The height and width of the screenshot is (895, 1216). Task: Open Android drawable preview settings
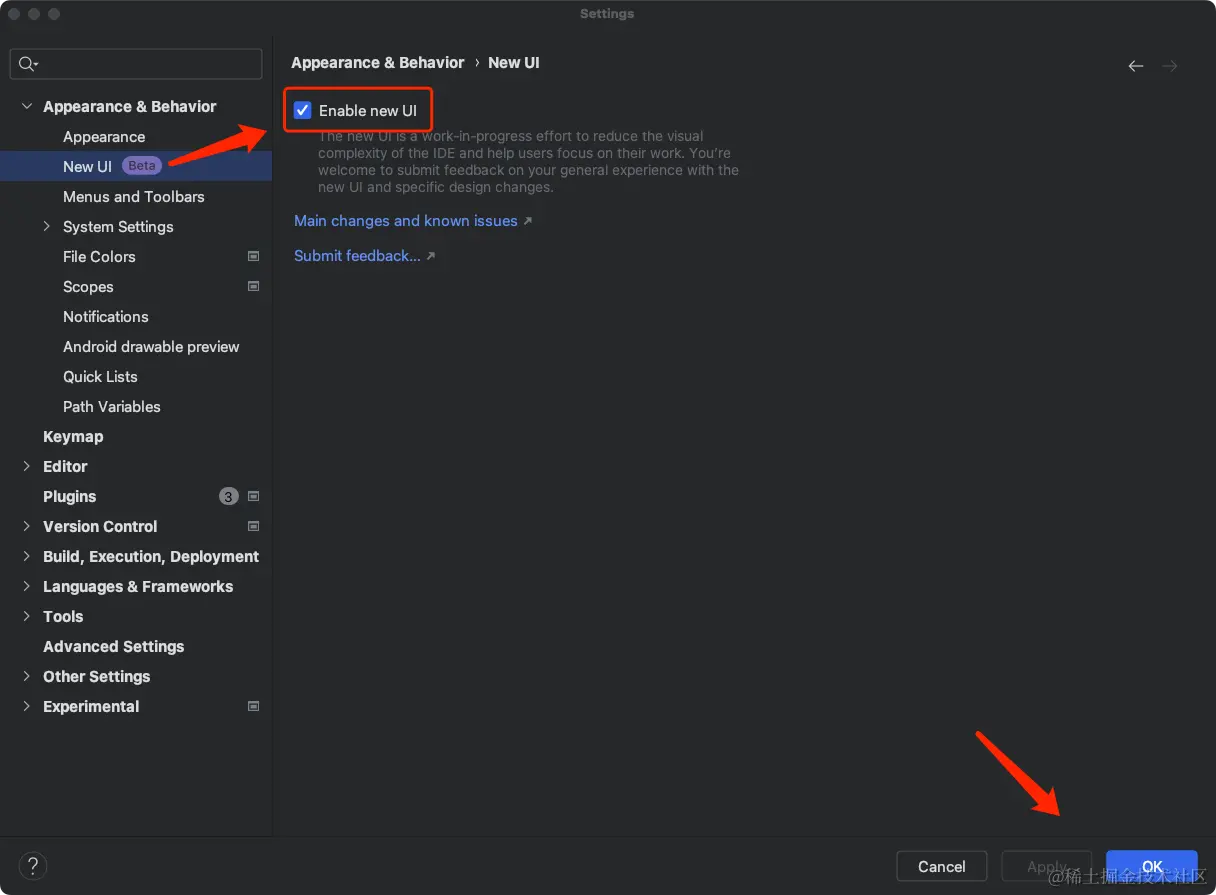(151, 347)
